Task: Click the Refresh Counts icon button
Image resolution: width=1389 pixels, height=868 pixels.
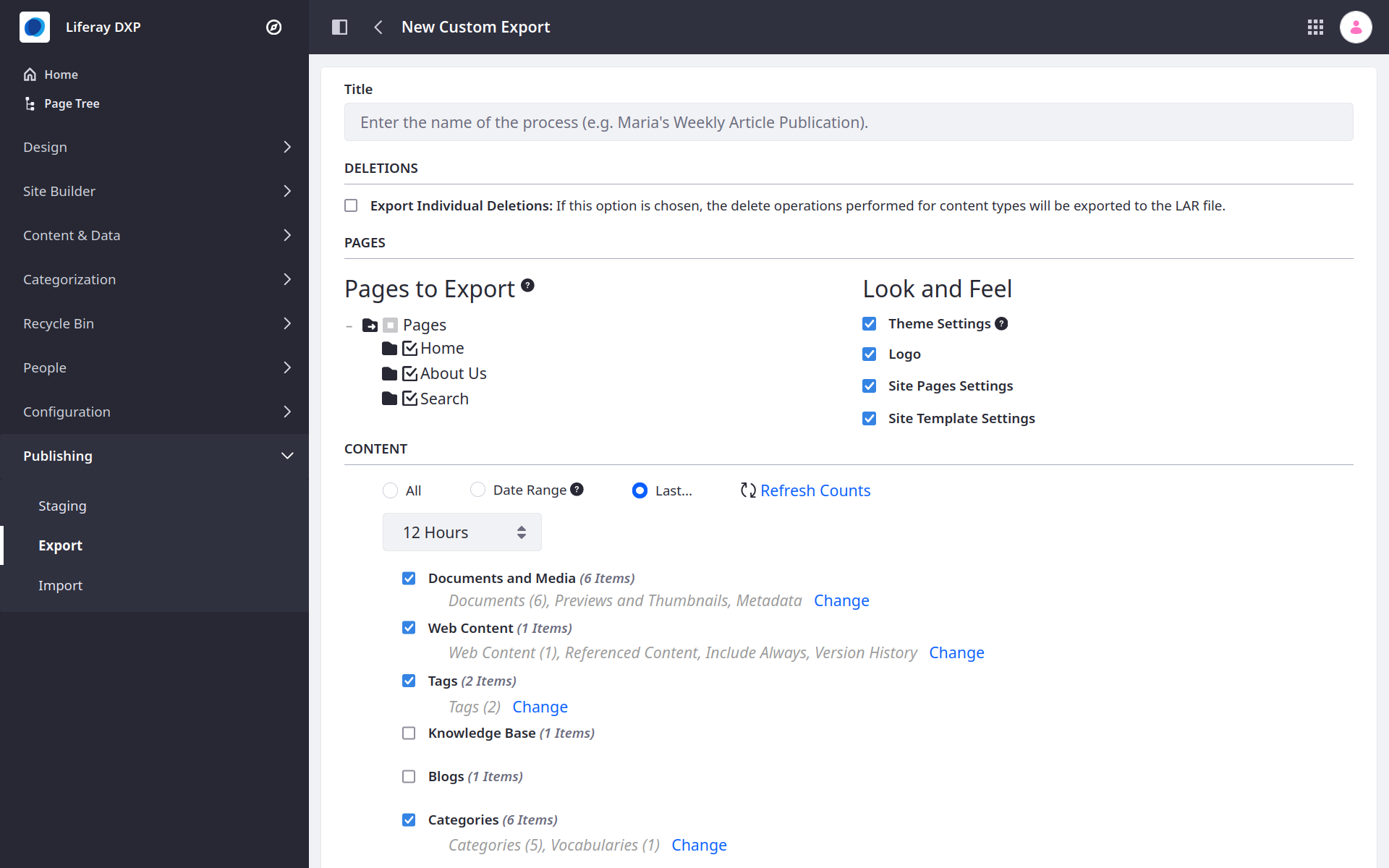Action: tap(747, 489)
